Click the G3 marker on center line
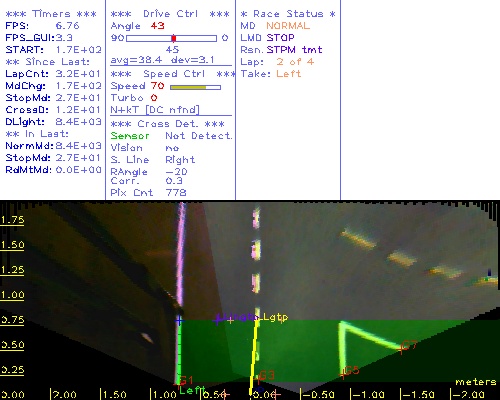Screen dimensions: 500x400 click(266, 376)
